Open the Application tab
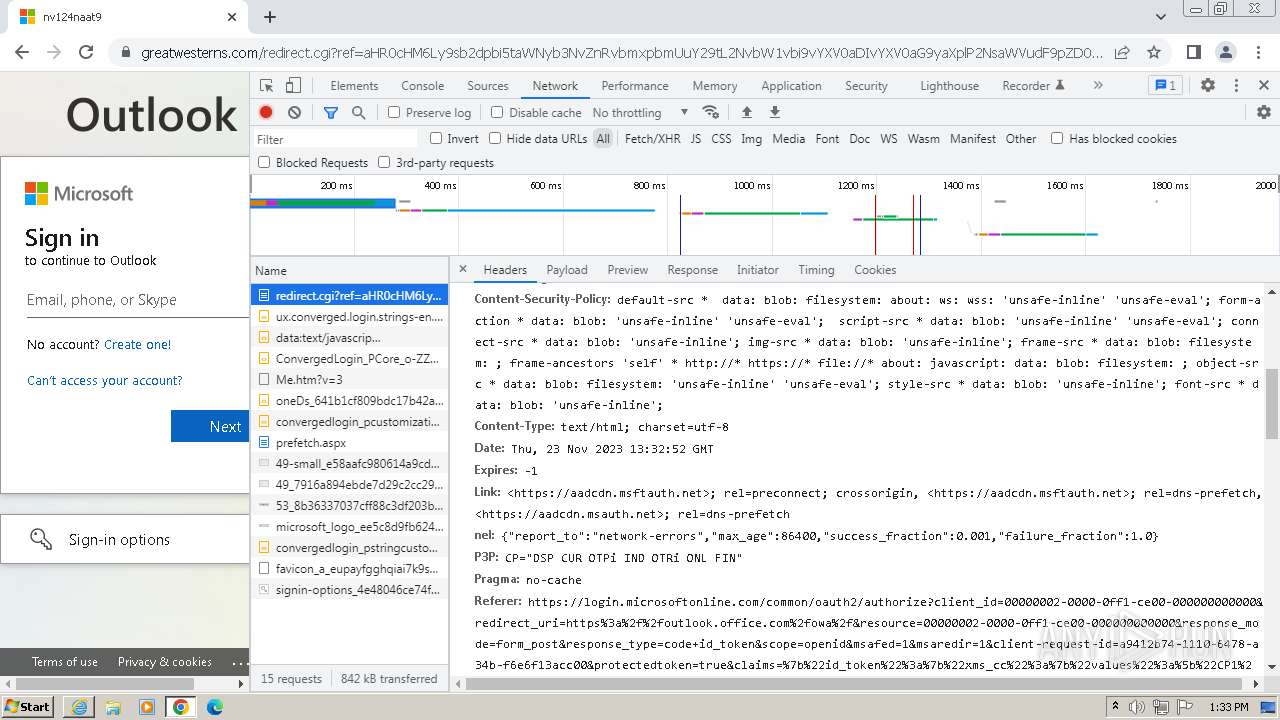Viewport: 1280px width, 720px height. (x=791, y=86)
